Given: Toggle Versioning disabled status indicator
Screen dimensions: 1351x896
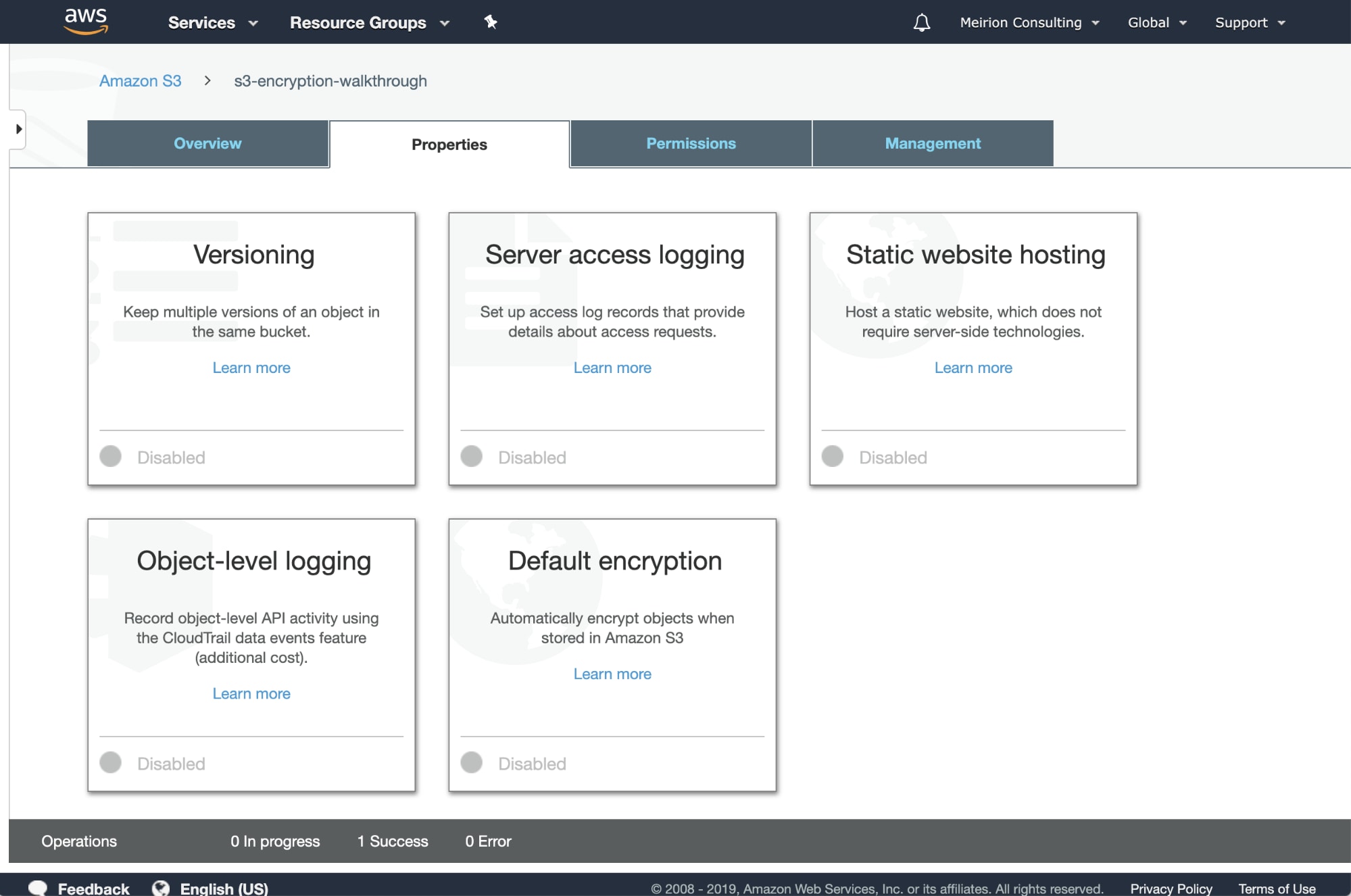Looking at the screenshot, I should coord(111,457).
